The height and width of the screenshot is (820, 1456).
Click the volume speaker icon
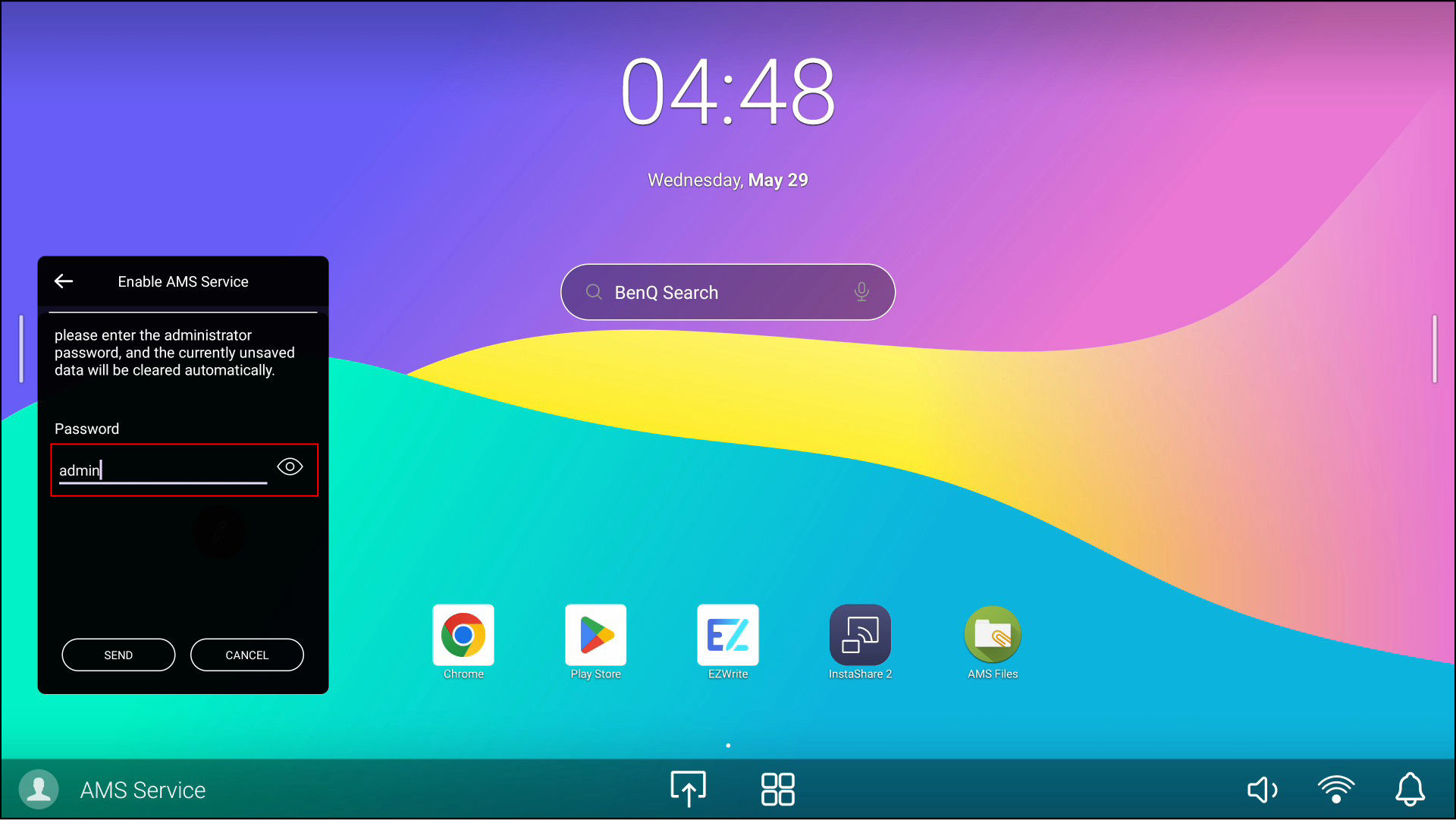pyautogui.click(x=1262, y=790)
